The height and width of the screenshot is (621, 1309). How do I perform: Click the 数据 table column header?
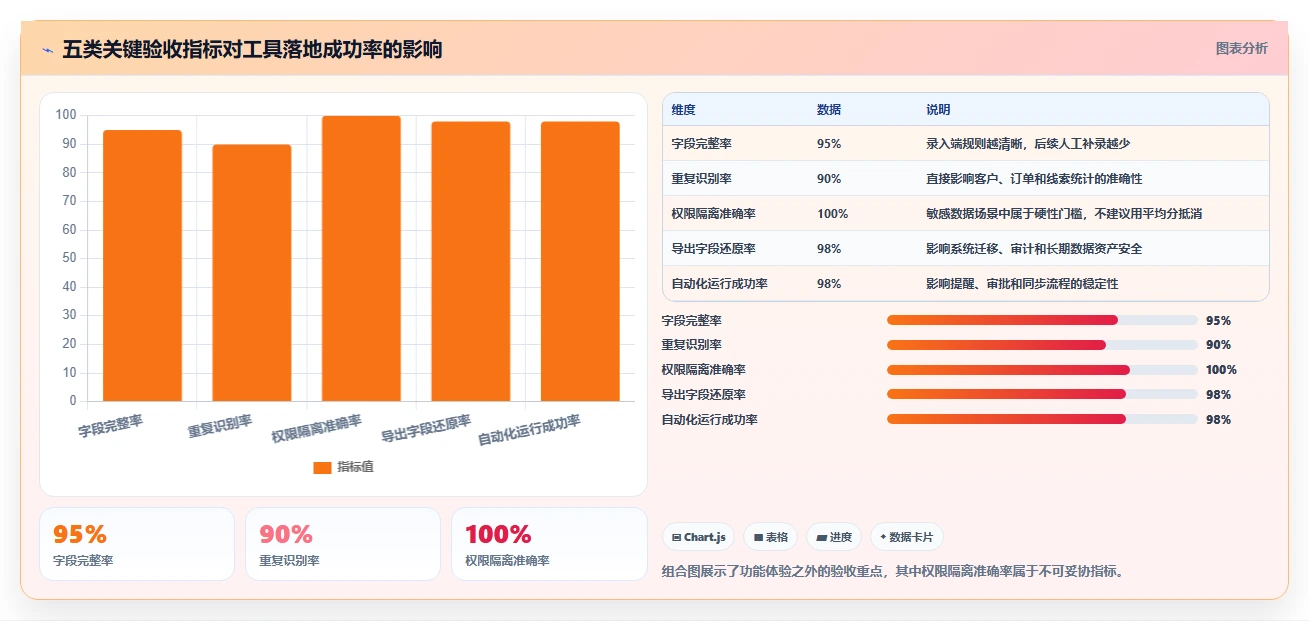point(829,110)
